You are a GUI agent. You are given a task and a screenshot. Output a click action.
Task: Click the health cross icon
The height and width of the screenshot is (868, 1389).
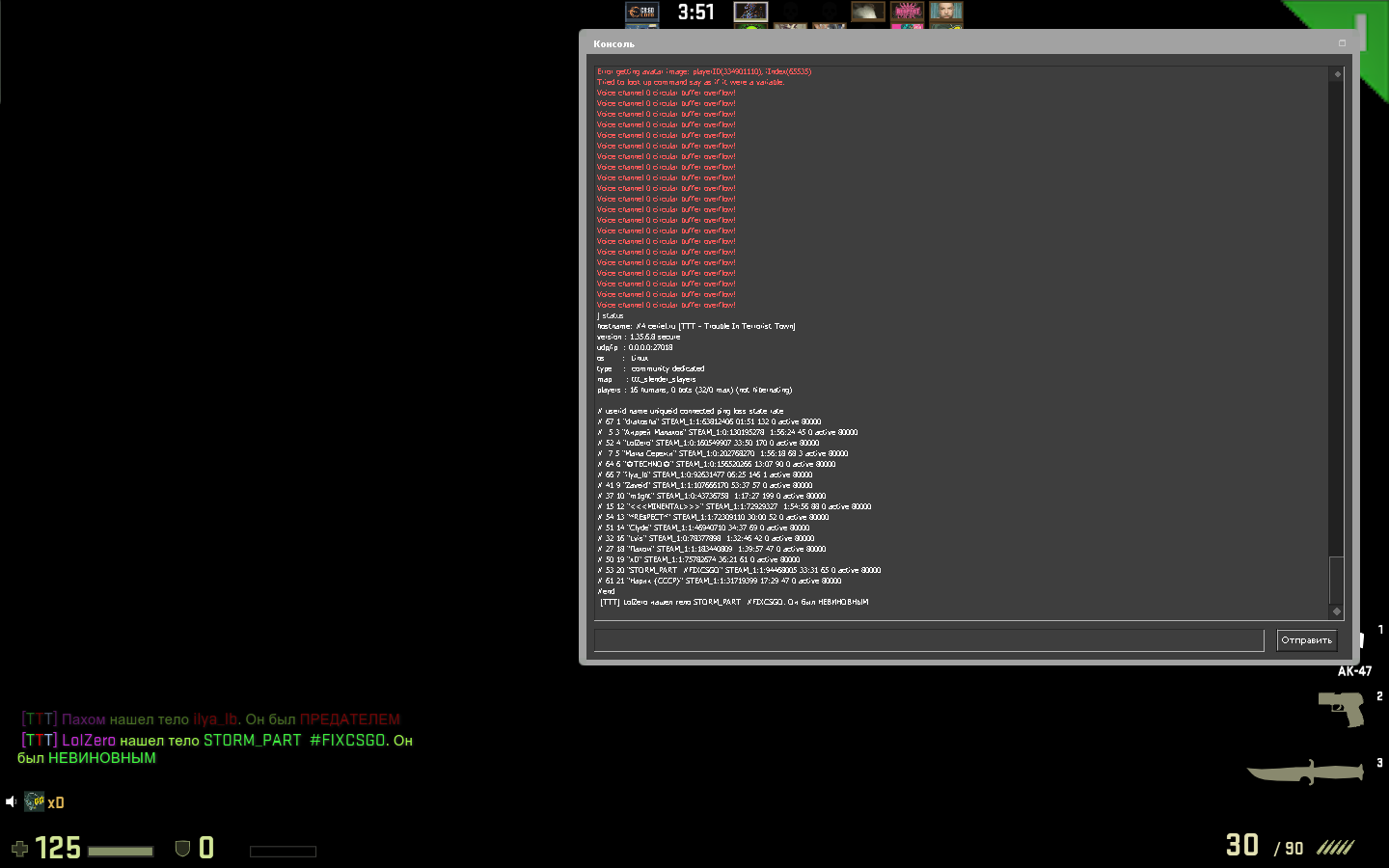click(19, 849)
